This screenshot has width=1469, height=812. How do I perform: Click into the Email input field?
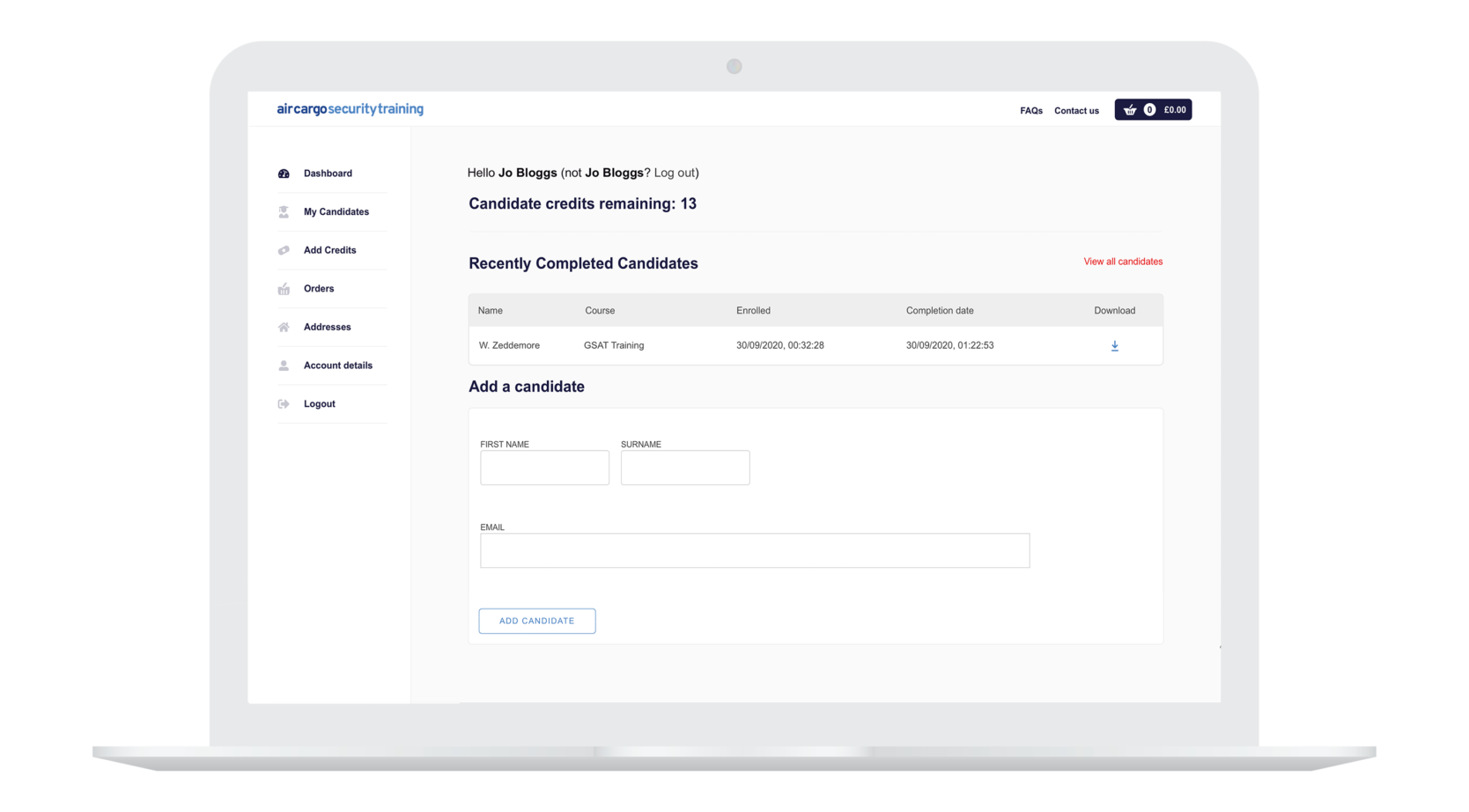coord(755,550)
